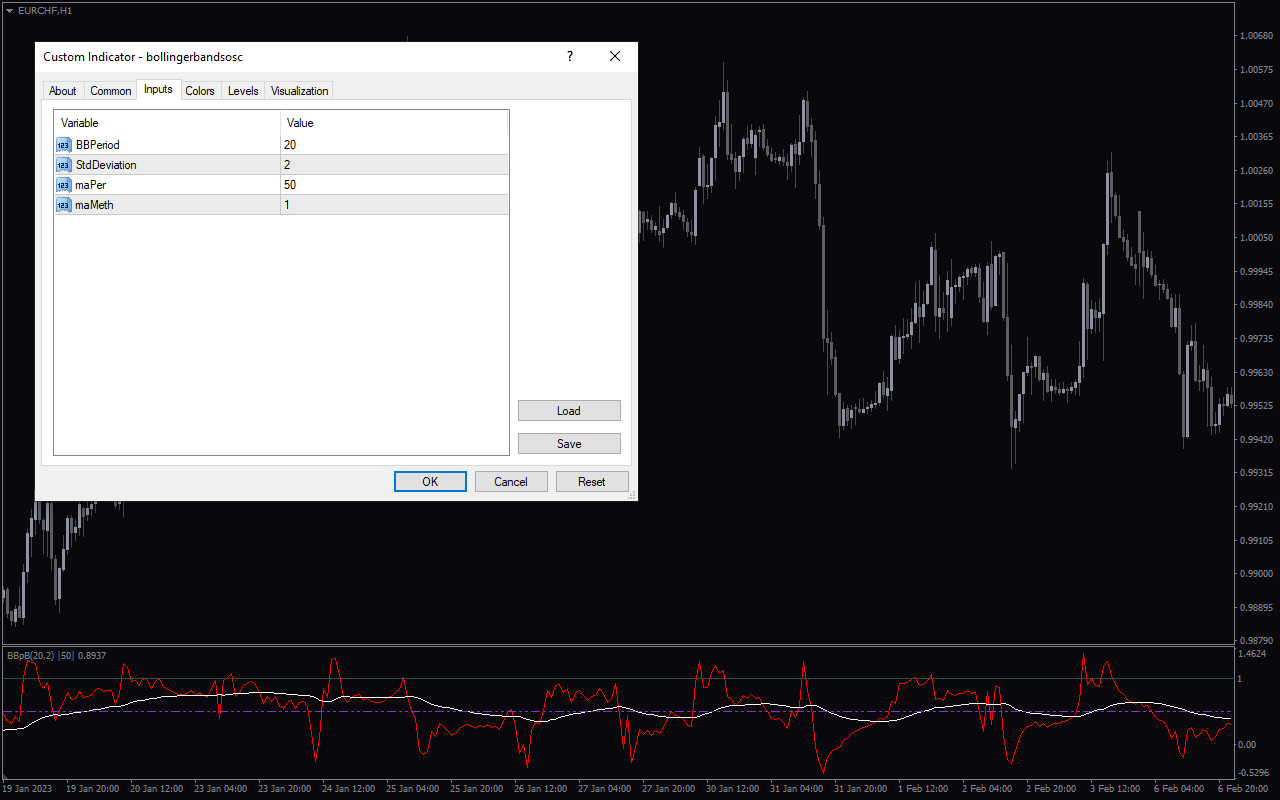Click the Variable column header

point(167,123)
